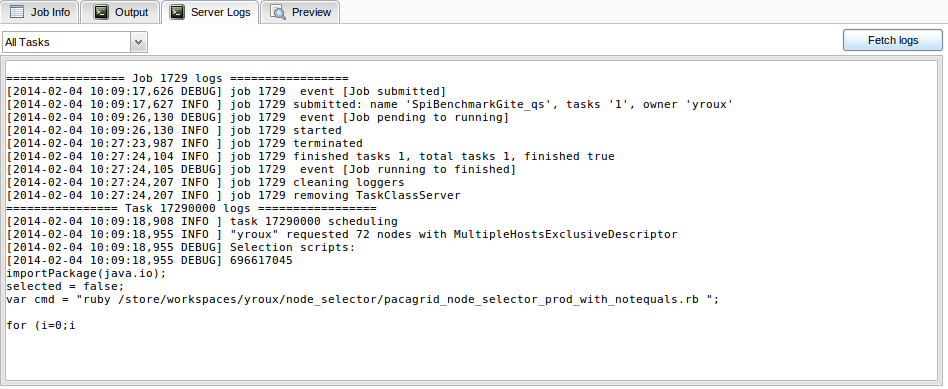Click the Fetch logs button
The width and height of the screenshot is (948, 389).
(x=892, y=41)
